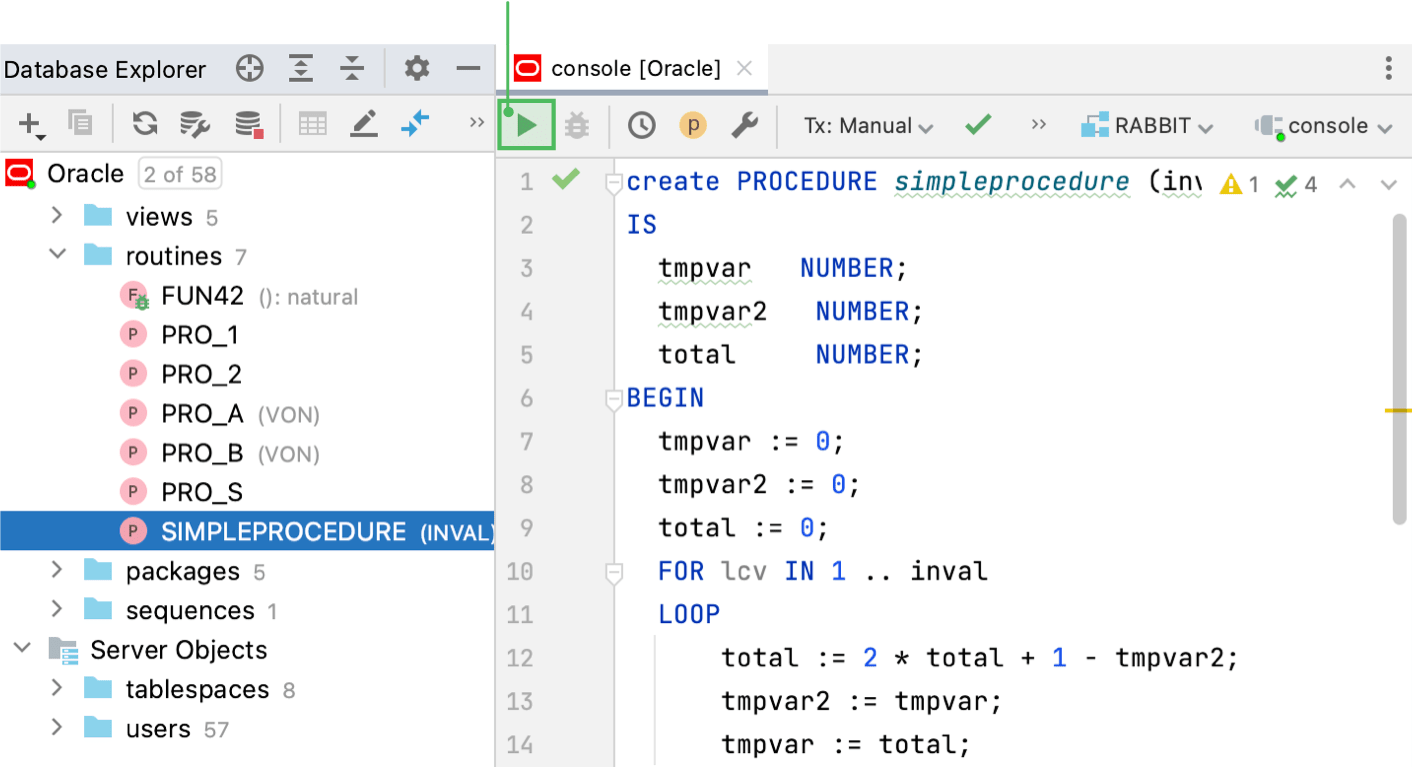
Task: Open query history clock icon
Action: pos(641,125)
